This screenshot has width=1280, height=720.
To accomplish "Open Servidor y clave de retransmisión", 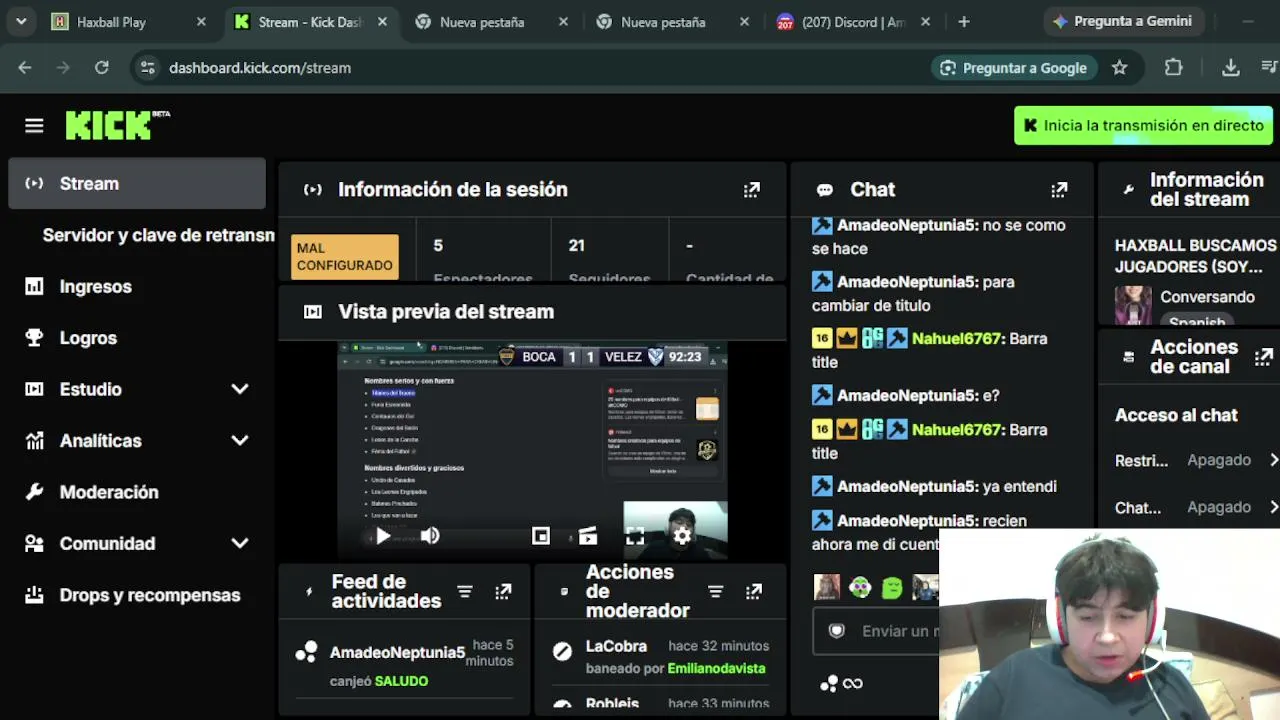I will pos(158,236).
